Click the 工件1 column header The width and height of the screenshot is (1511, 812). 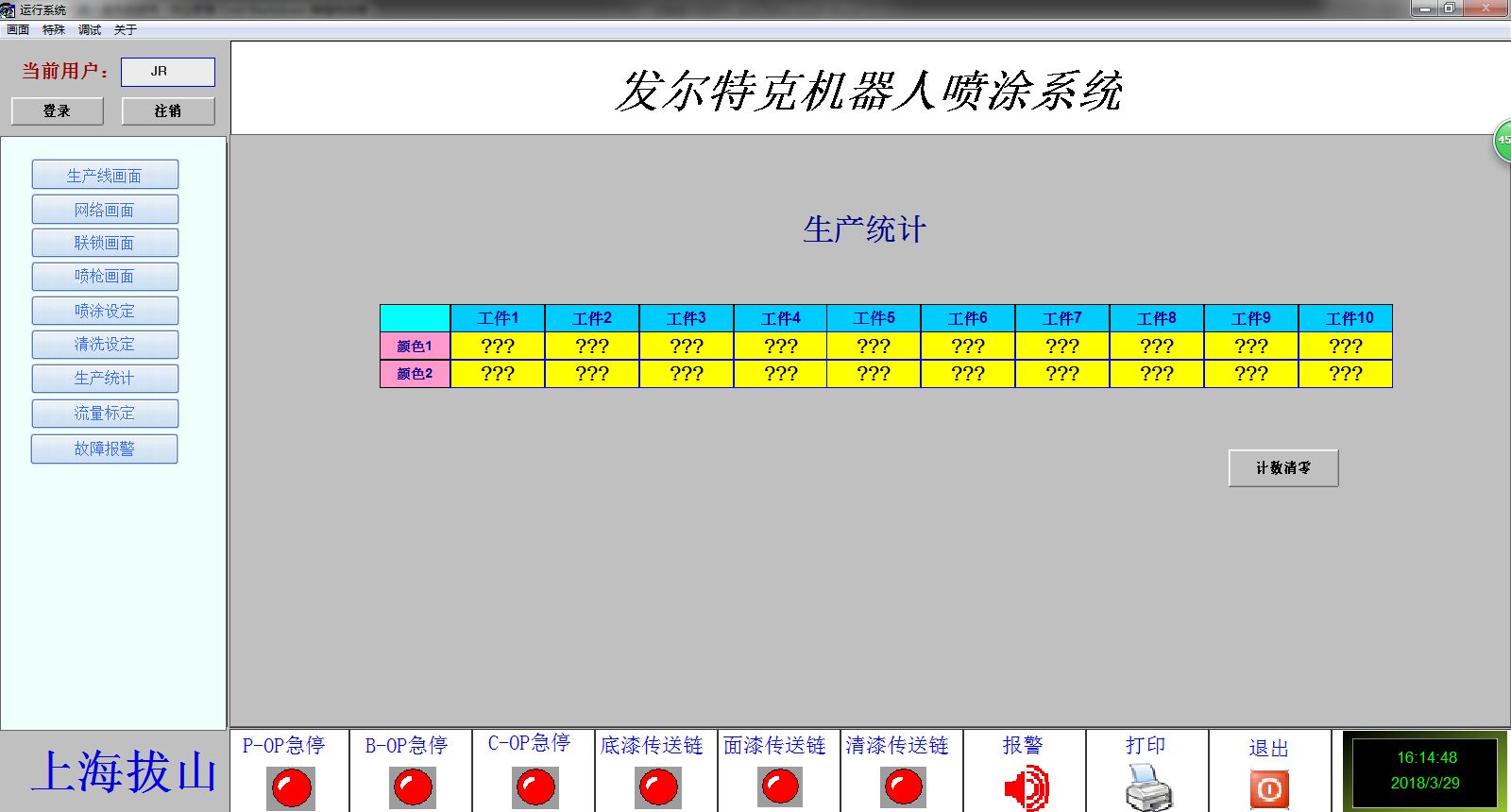pyautogui.click(x=498, y=318)
